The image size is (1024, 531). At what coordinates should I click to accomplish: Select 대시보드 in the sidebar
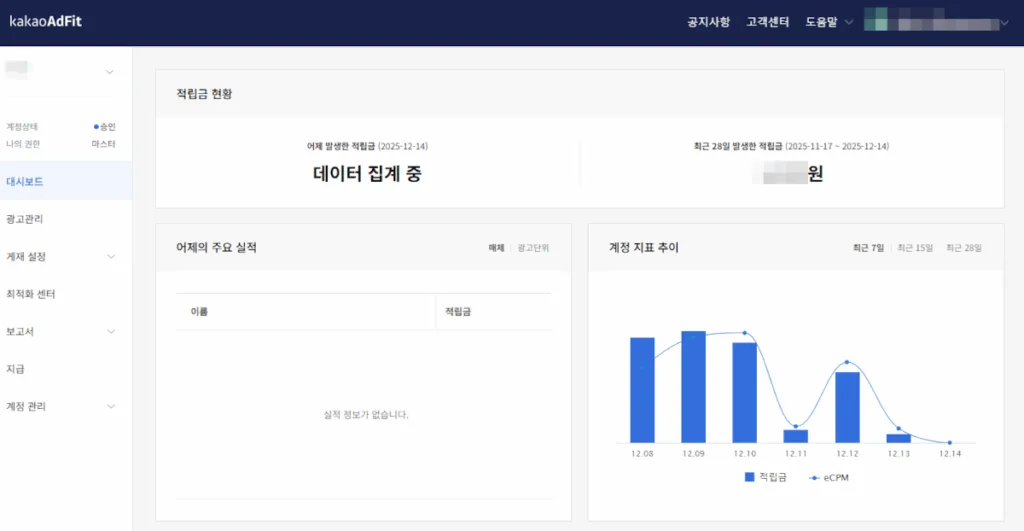[x=25, y=182]
